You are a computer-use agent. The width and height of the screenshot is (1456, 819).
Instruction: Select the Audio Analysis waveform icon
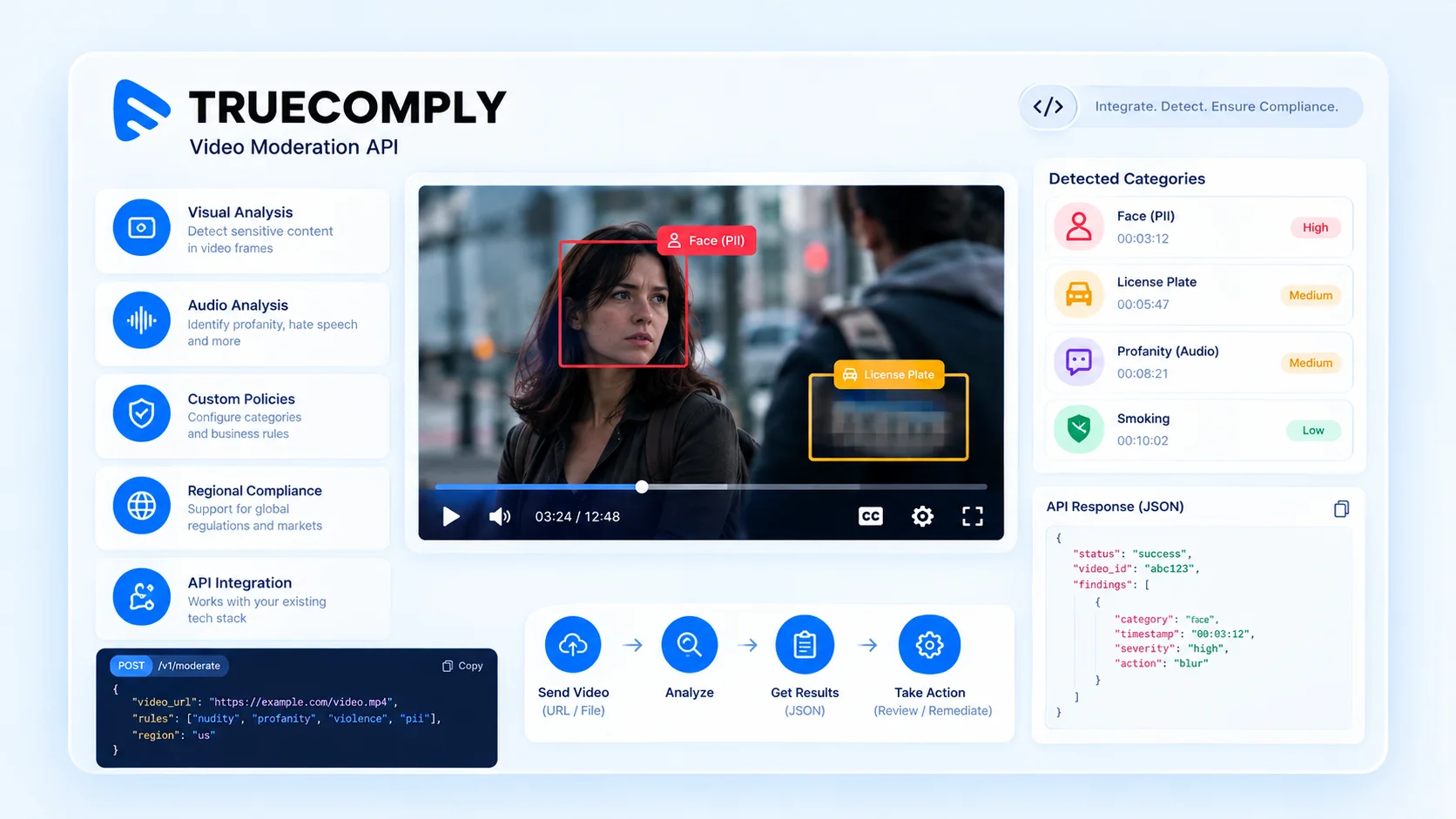[141, 320]
